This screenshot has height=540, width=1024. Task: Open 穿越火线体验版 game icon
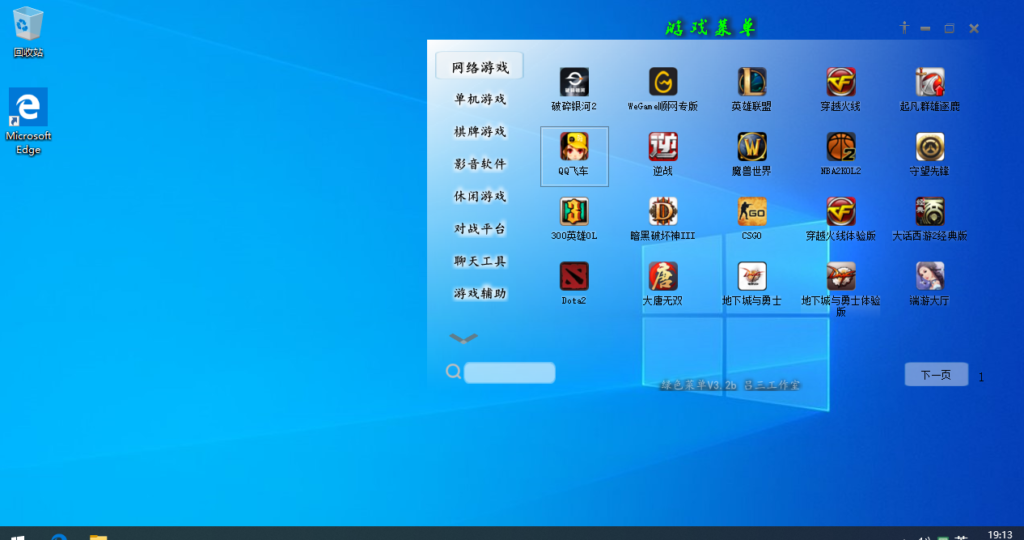tap(840, 212)
